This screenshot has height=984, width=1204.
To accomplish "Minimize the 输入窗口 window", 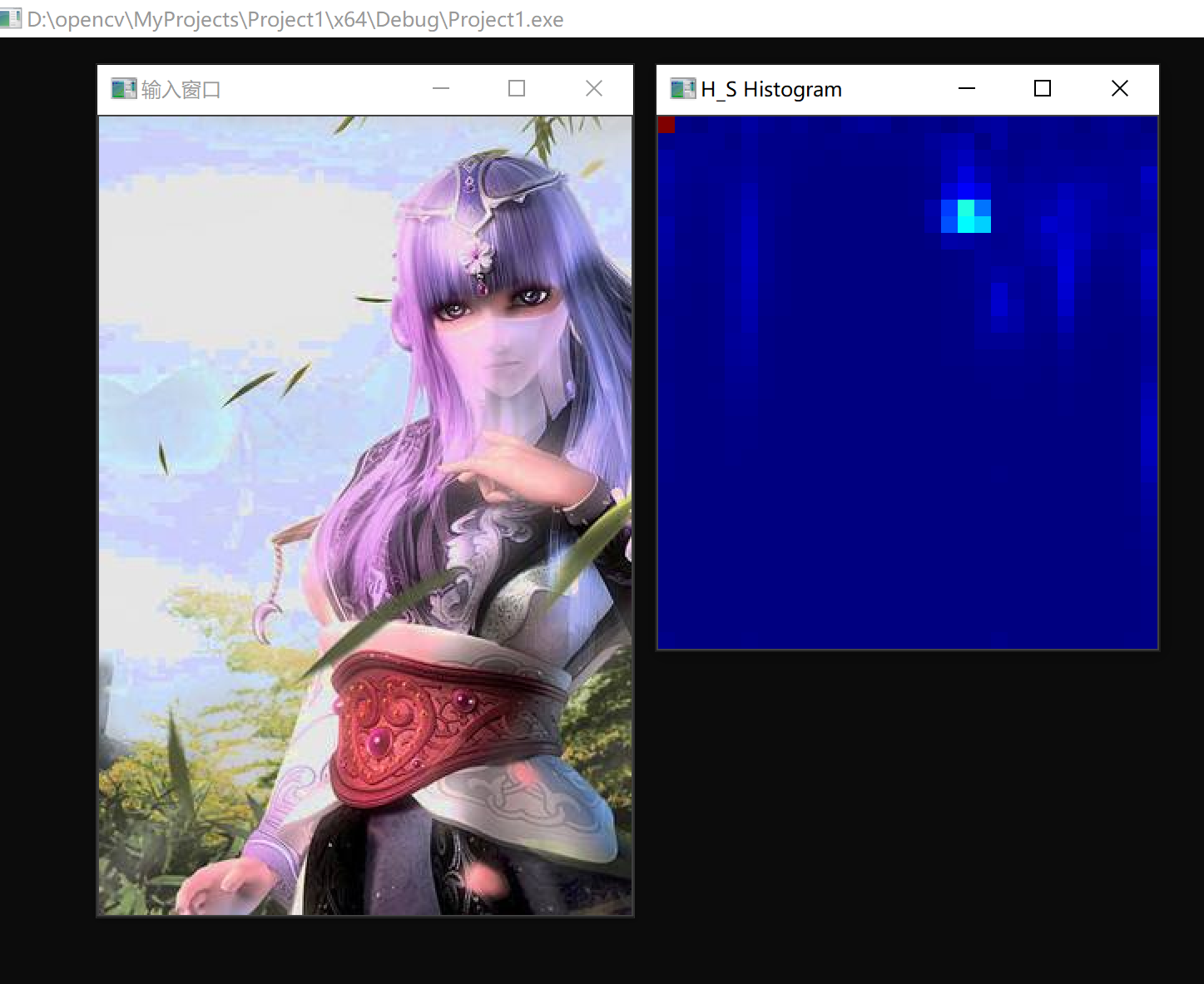I will [x=441, y=88].
